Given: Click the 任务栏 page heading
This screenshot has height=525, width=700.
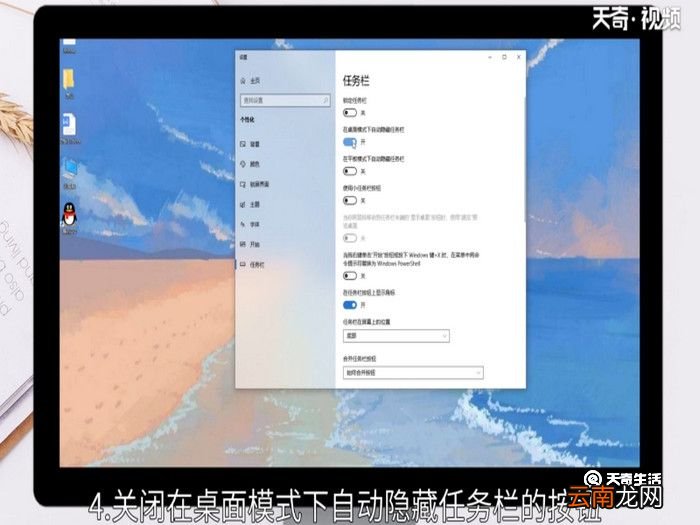Looking at the screenshot, I should (356, 81).
